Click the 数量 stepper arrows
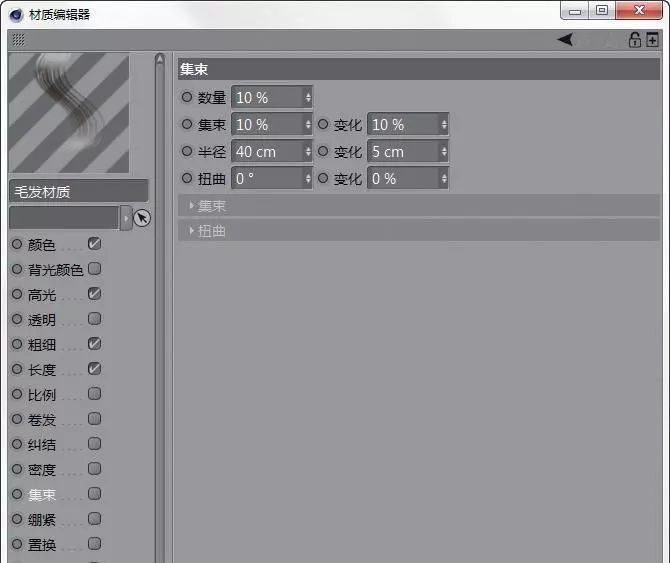This screenshot has height=563, width=670. pos(308,98)
